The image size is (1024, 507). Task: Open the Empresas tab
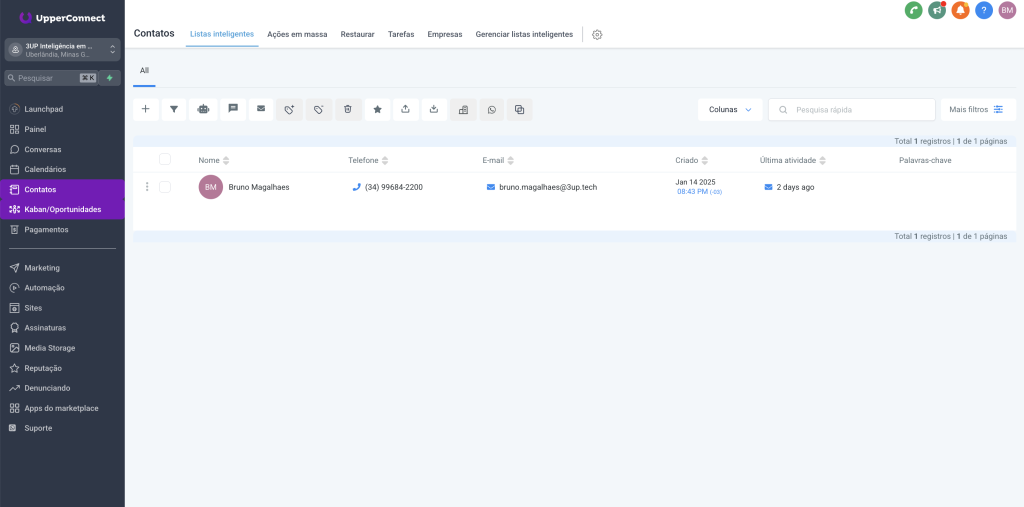point(444,34)
